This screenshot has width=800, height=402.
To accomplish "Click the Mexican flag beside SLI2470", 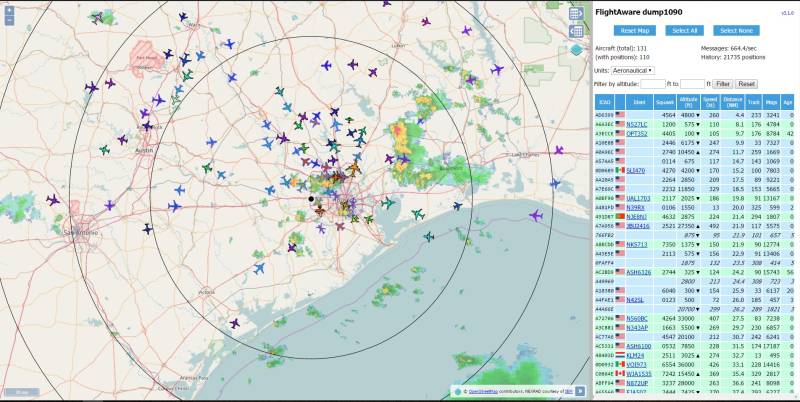I will 619,171.
